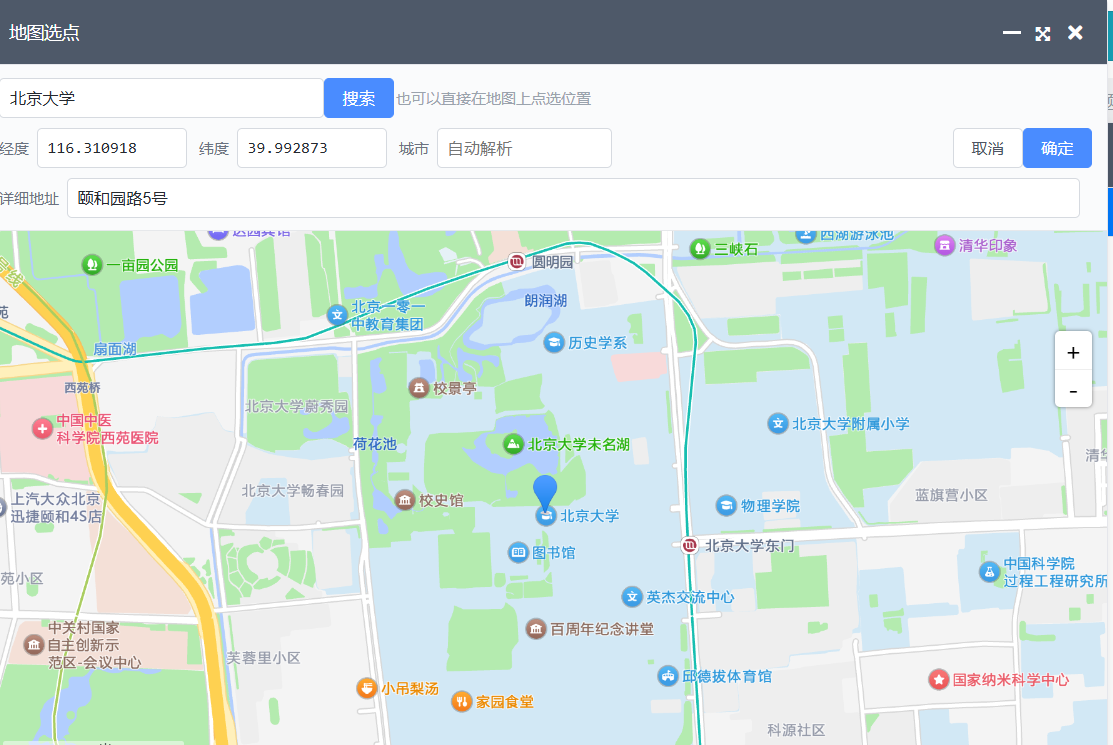Focus the 北京大学 search input field

(x=161, y=98)
